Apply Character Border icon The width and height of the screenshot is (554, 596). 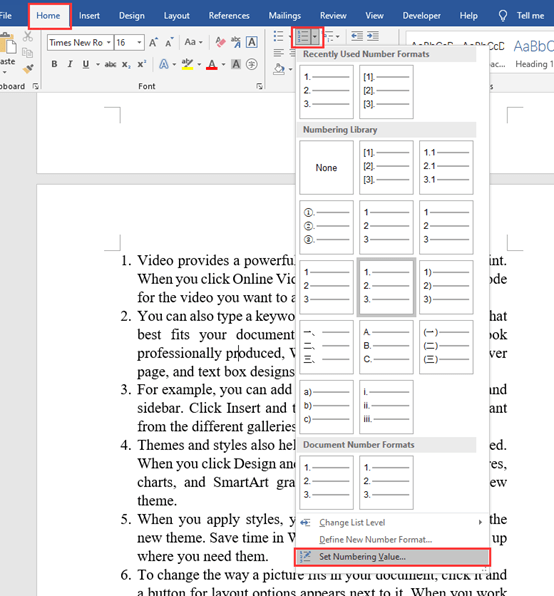tap(252, 42)
